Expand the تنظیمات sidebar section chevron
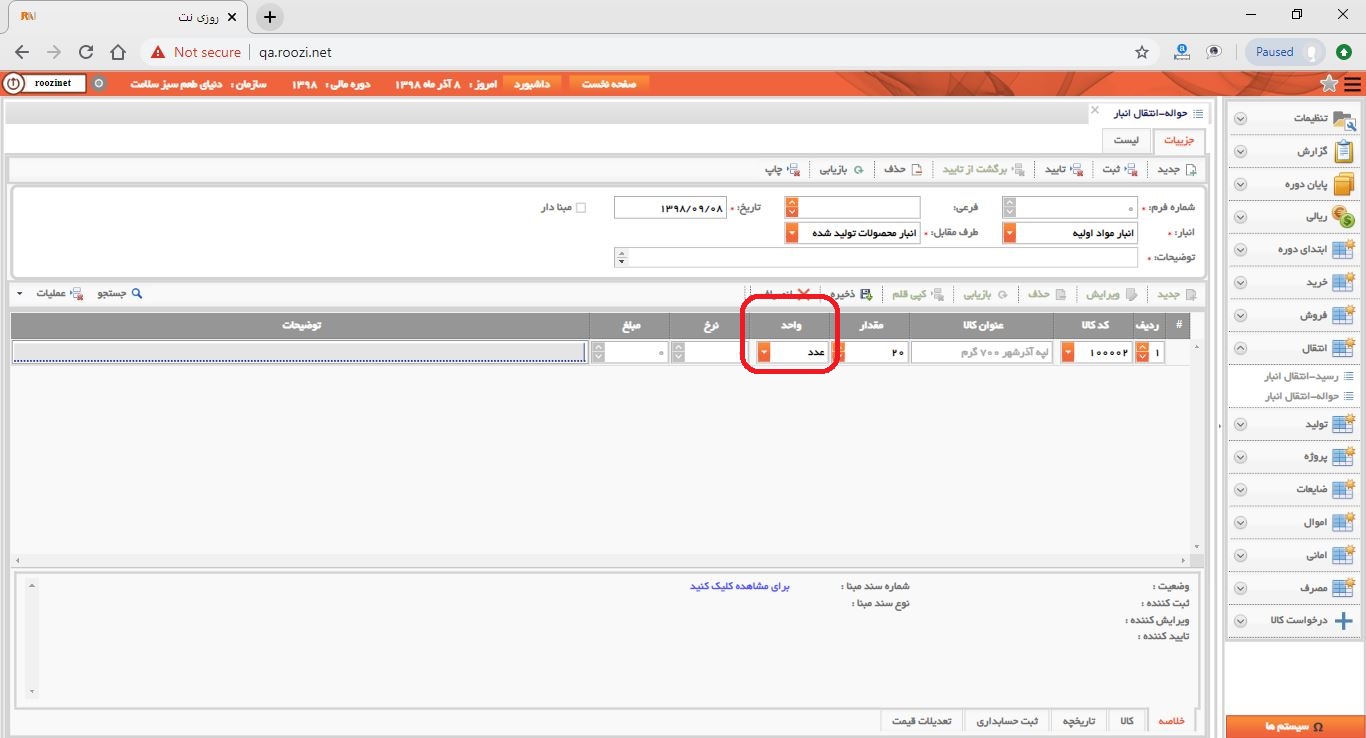The image size is (1366, 738). pyautogui.click(x=1240, y=118)
